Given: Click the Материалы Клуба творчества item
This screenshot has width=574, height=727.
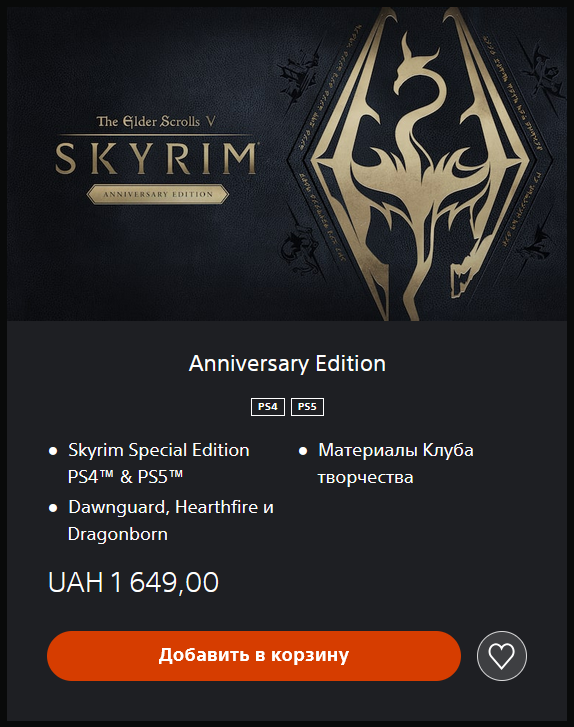Looking at the screenshot, I should (395, 463).
